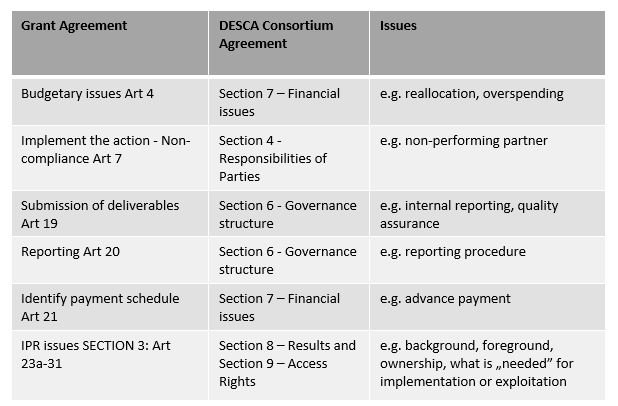Click 'Identify payment schedule Art 21' cell
The image size is (618, 406).
(x=98, y=307)
